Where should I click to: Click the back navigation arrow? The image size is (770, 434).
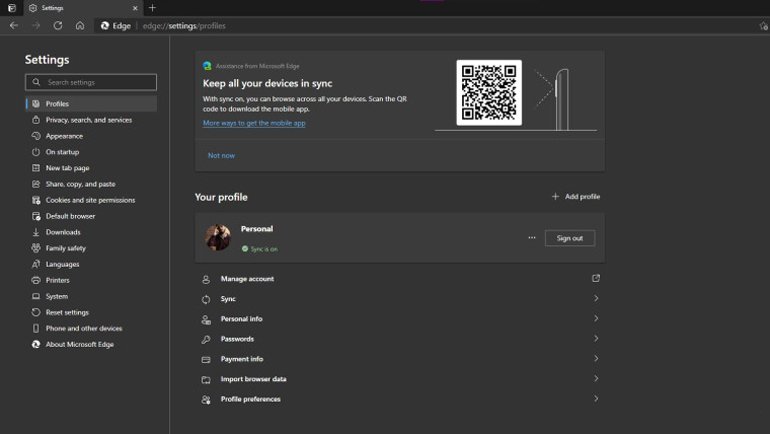point(14,25)
